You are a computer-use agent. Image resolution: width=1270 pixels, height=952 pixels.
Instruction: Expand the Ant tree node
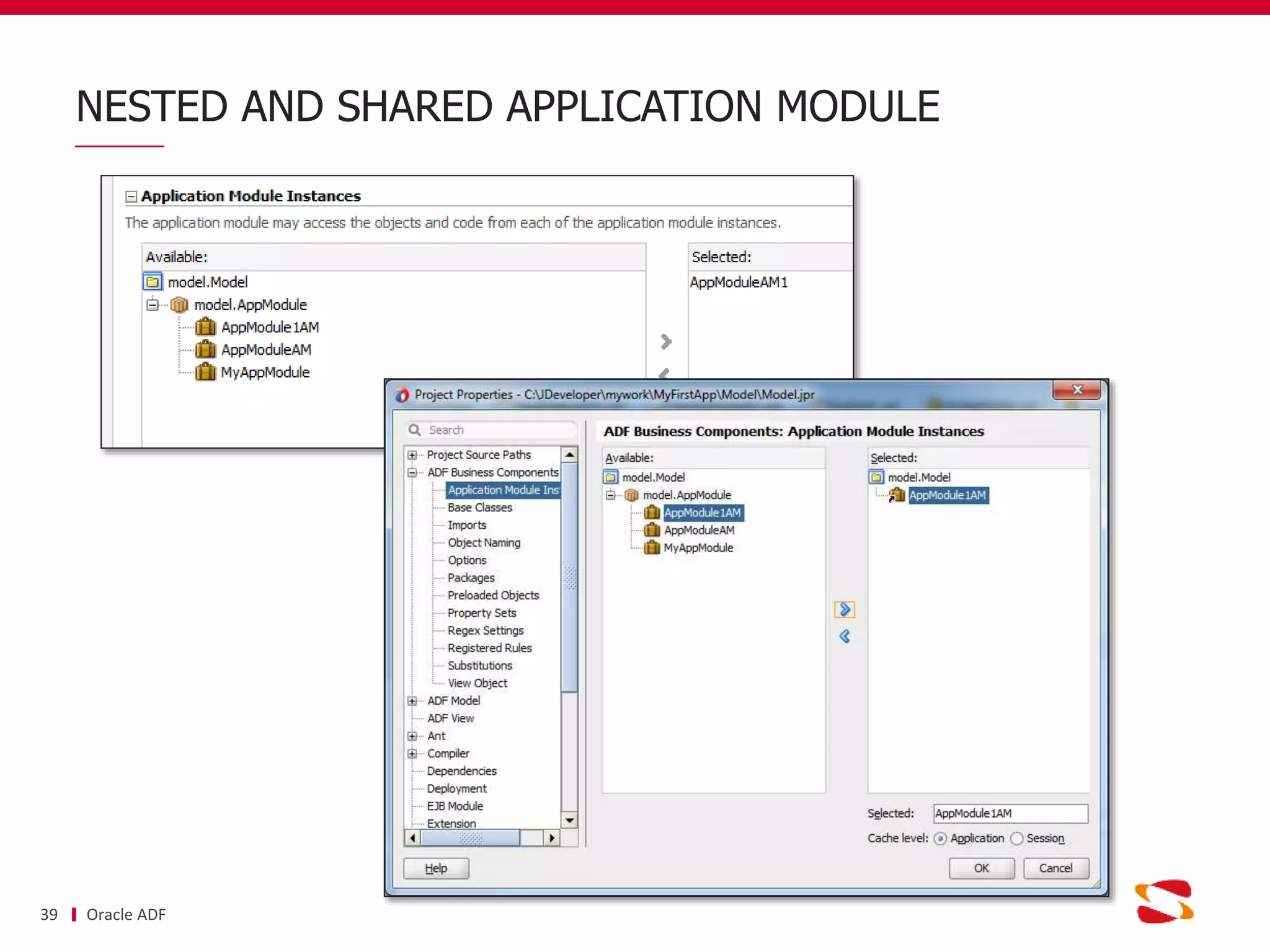[x=412, y=736]
